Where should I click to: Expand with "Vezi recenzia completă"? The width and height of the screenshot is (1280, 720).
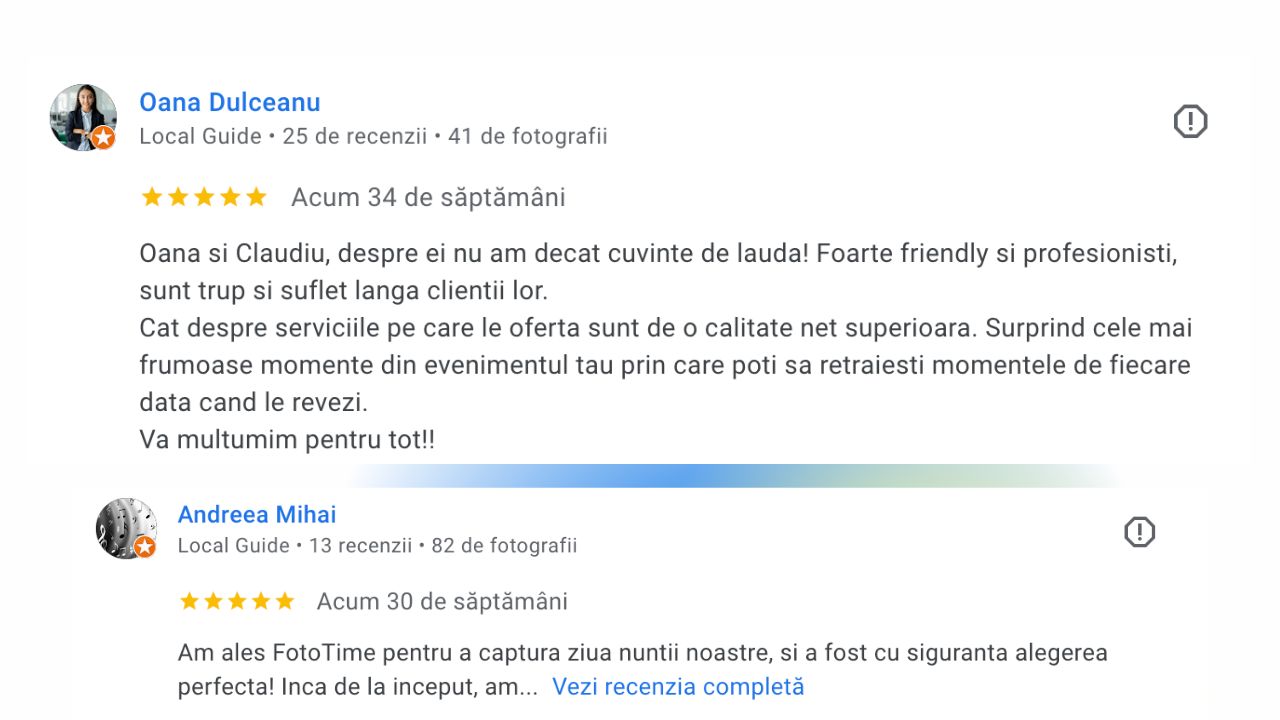(x=678, y=687)
